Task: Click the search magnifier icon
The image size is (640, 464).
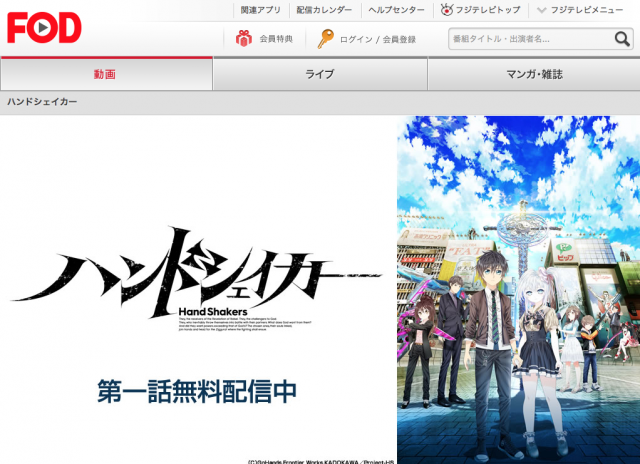Action: click(x=622, y=39)
